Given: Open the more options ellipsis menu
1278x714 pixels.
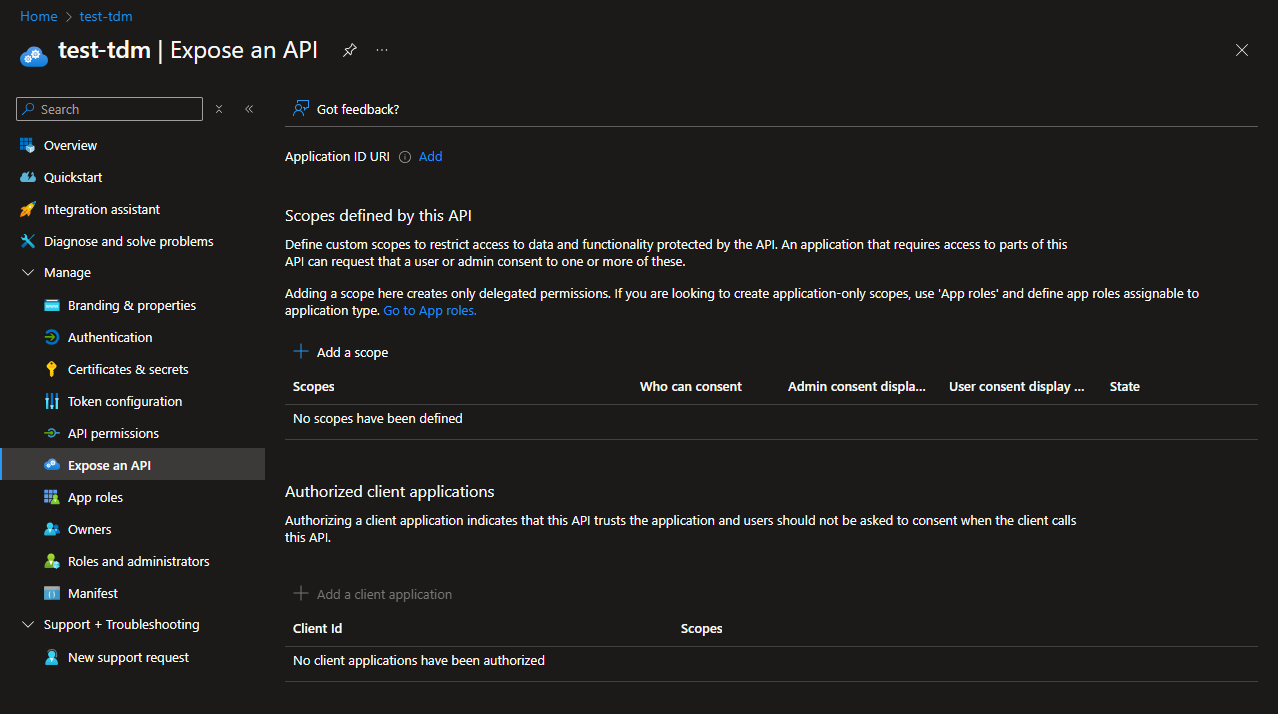Looking at the screenshot, I should coord(382,50).
